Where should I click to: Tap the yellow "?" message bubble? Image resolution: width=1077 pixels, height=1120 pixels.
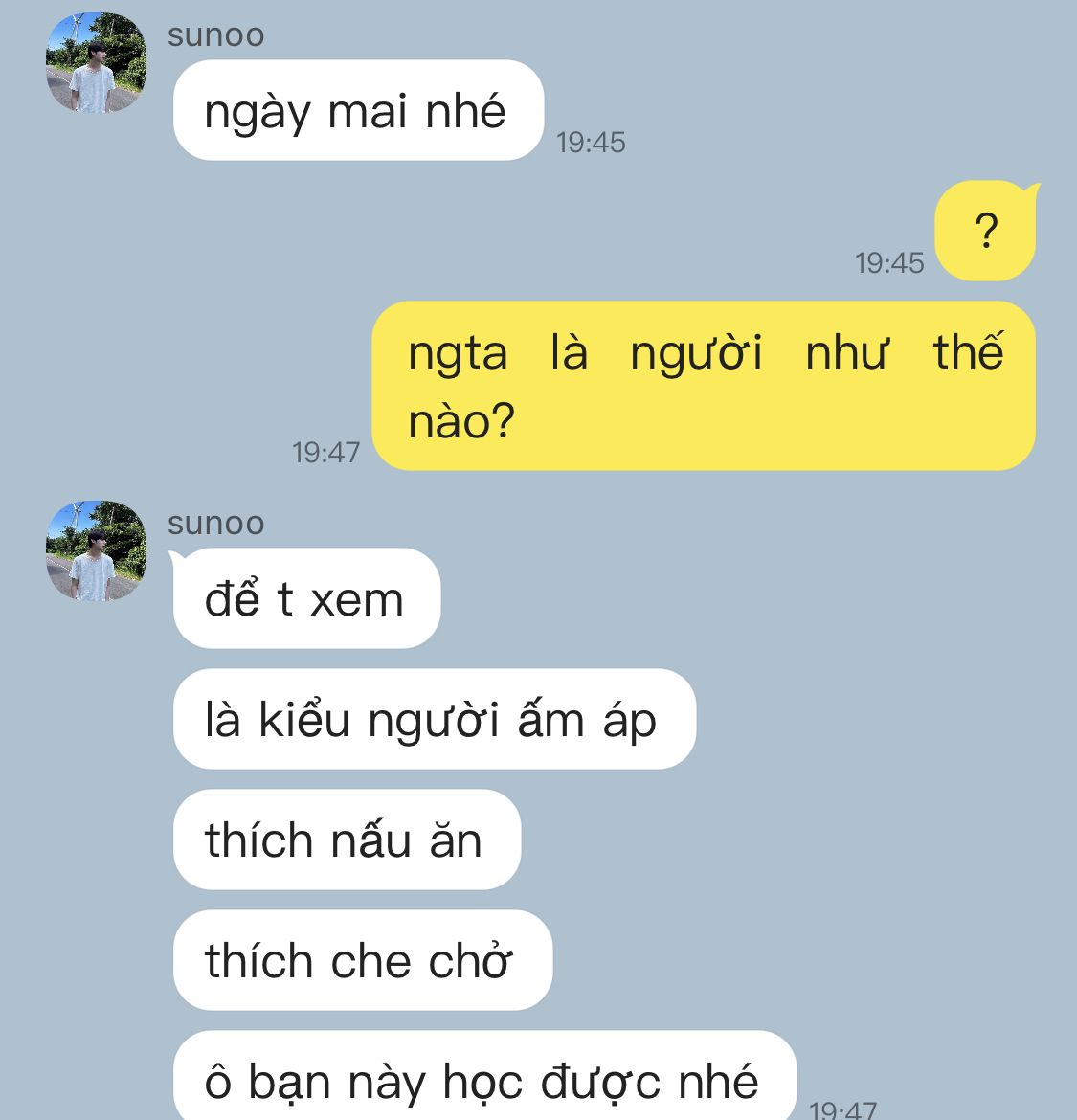click(986, 231)
